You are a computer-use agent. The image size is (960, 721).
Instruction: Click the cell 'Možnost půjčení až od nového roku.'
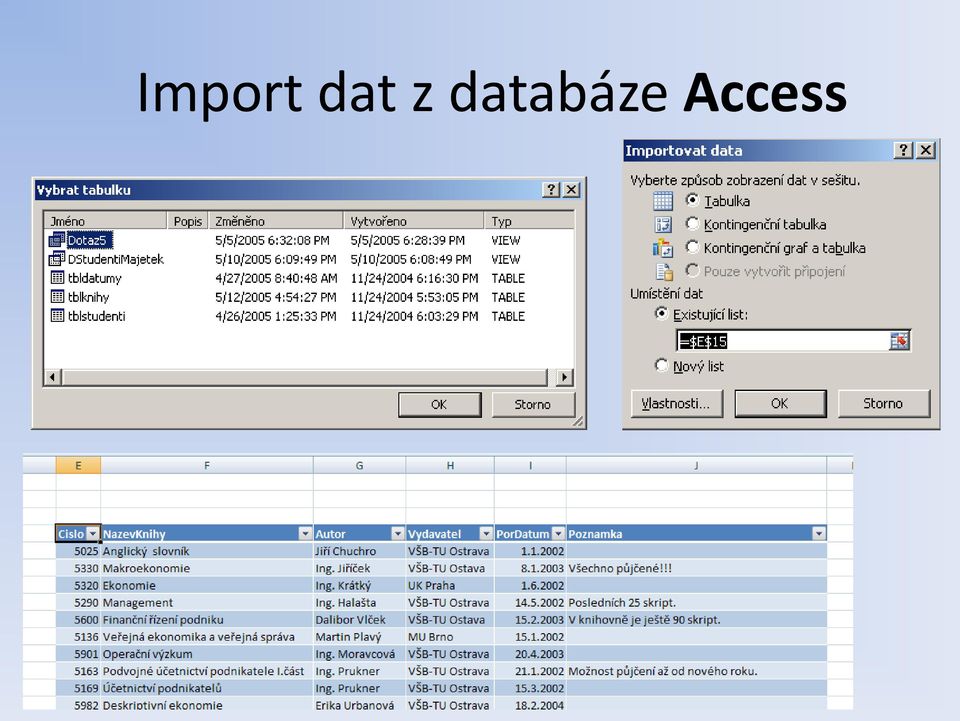click(x=697, y=671)
